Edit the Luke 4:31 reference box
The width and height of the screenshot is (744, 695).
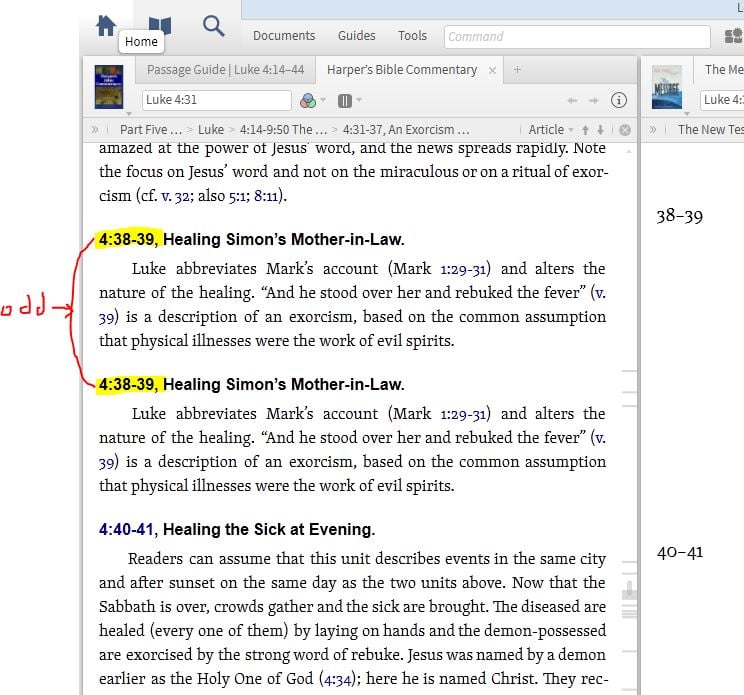click(x=216, y=100)
